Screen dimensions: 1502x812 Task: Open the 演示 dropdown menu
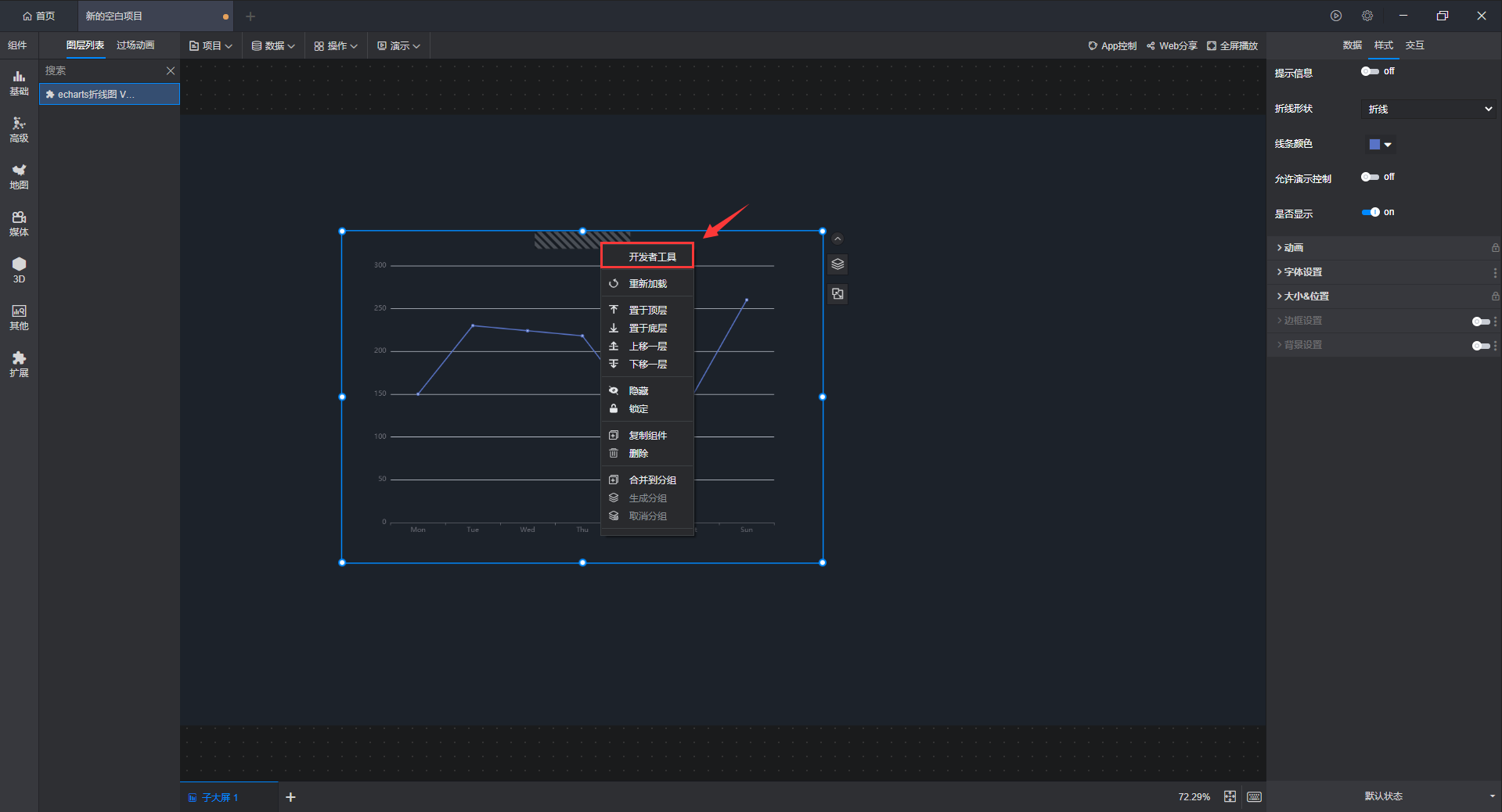[398, 46]
